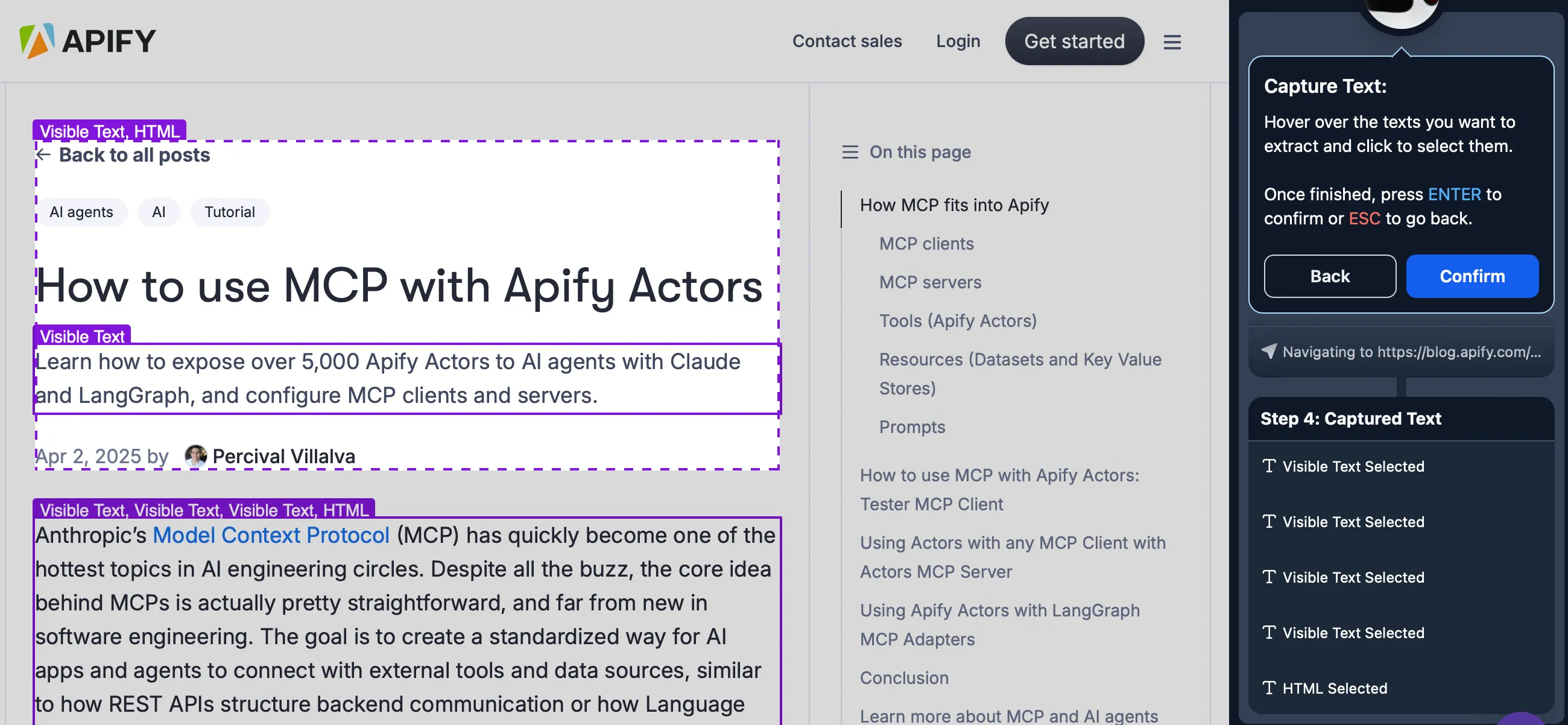Click the text icon beside HTML Selected
The image size is (1568, 725).
coord(1268,688)
